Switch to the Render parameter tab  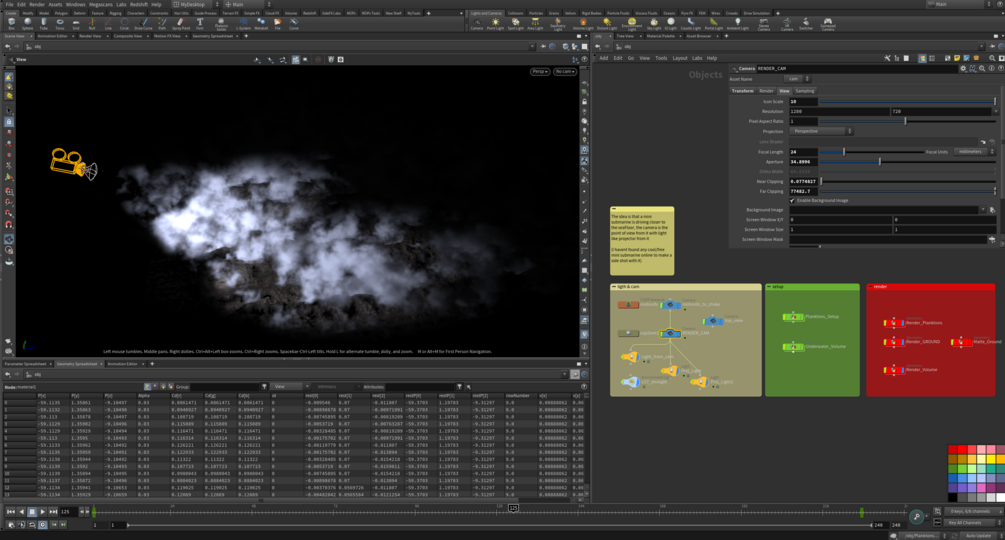coord(766,91)
